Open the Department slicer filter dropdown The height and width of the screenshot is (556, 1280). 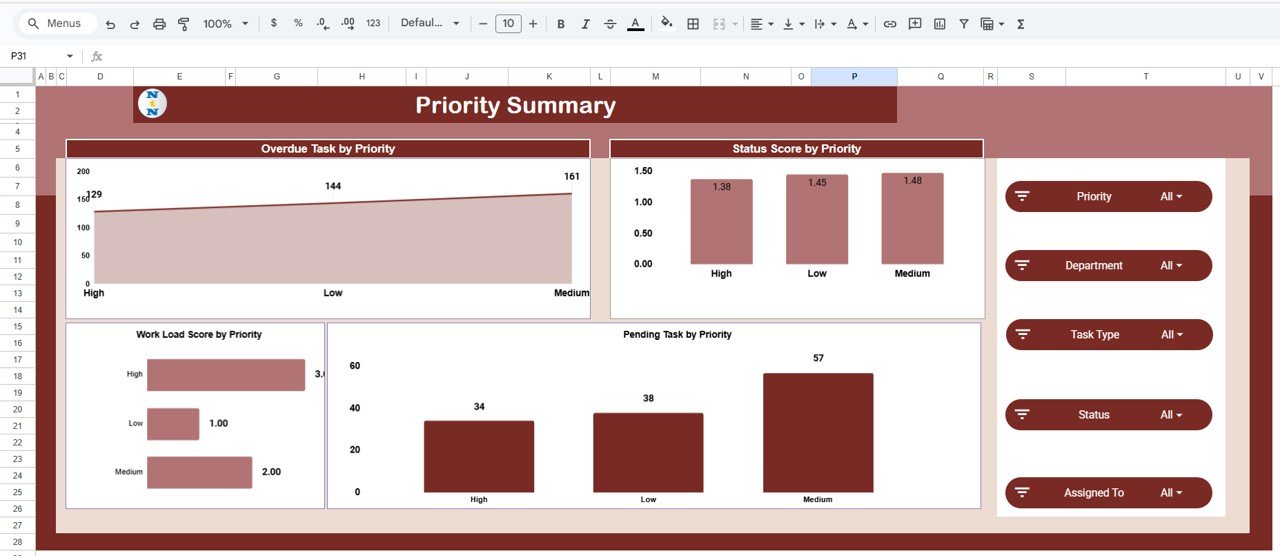(1171, 266)
